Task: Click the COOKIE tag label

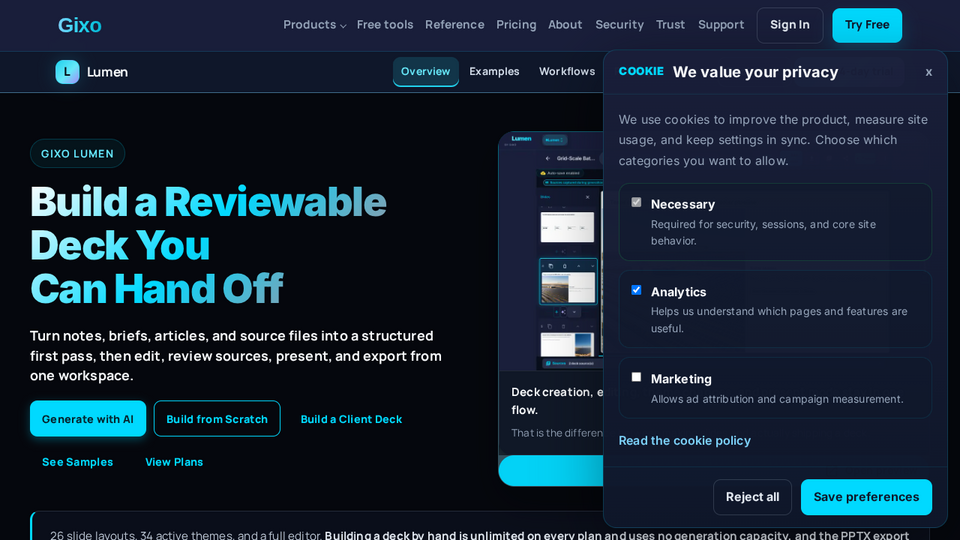Action: point(641,71)
